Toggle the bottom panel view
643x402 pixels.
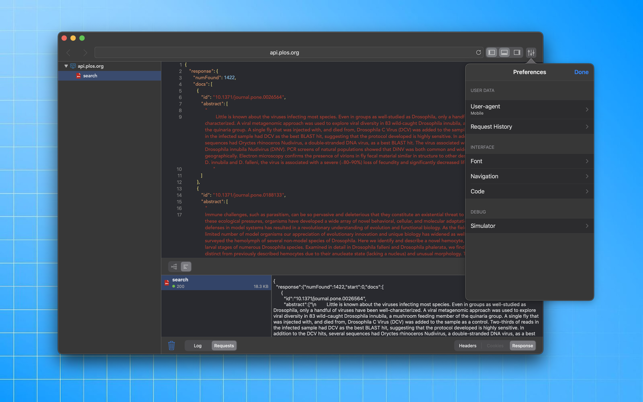(x=504, y=53)
